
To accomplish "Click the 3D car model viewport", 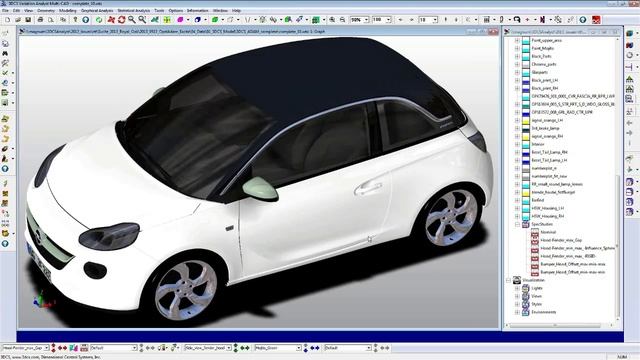I will point(258,182).
